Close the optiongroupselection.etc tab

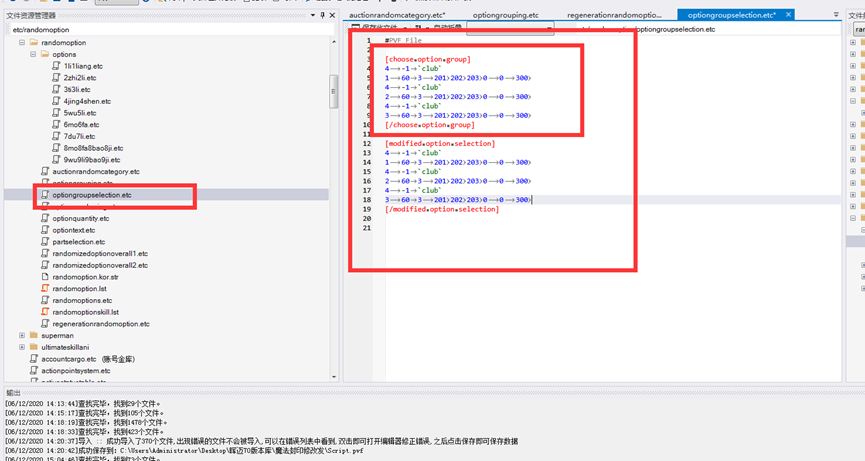point(788,15)
